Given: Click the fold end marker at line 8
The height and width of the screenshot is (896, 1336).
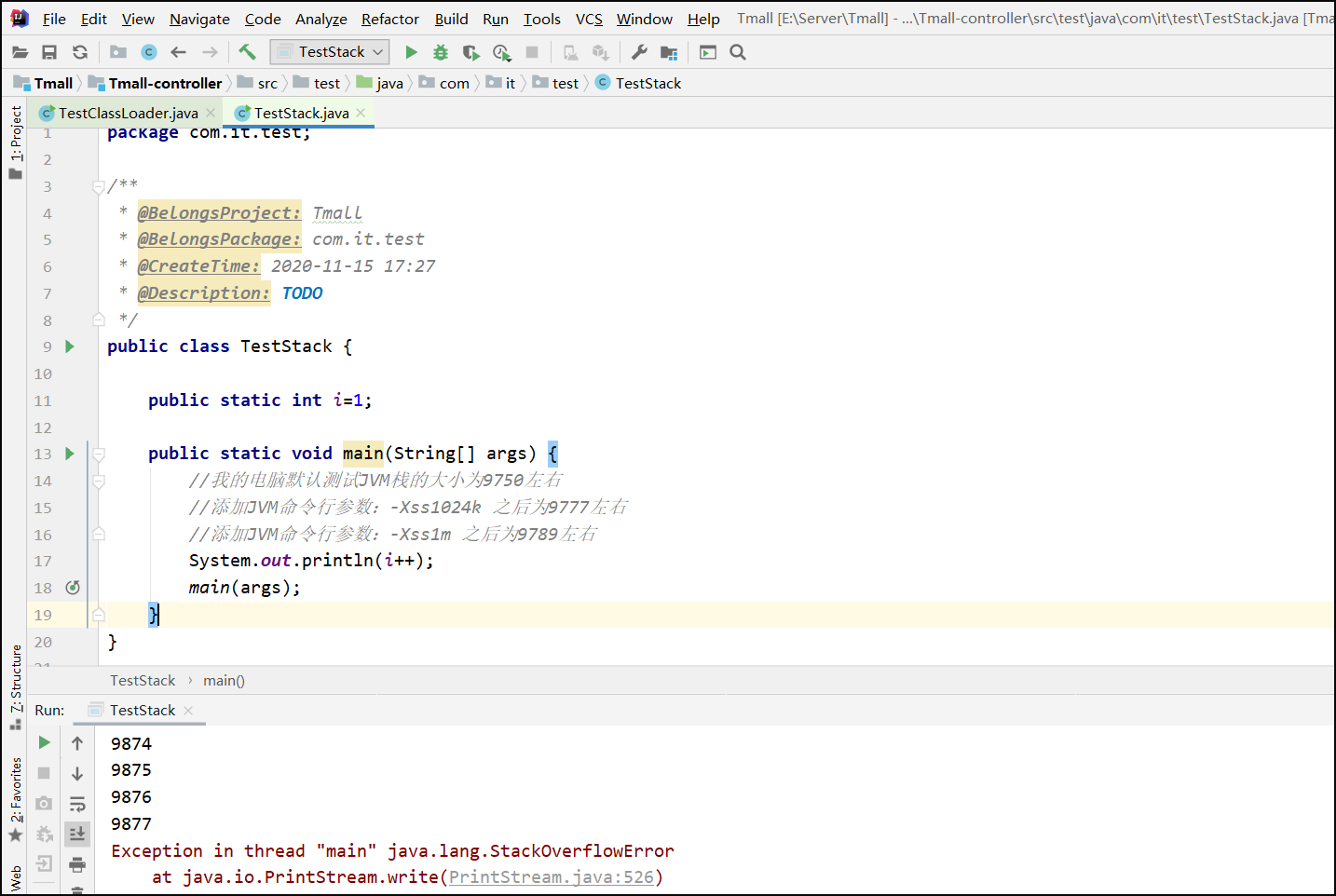Looking at the screenshot, I should (x=99, y=319).
